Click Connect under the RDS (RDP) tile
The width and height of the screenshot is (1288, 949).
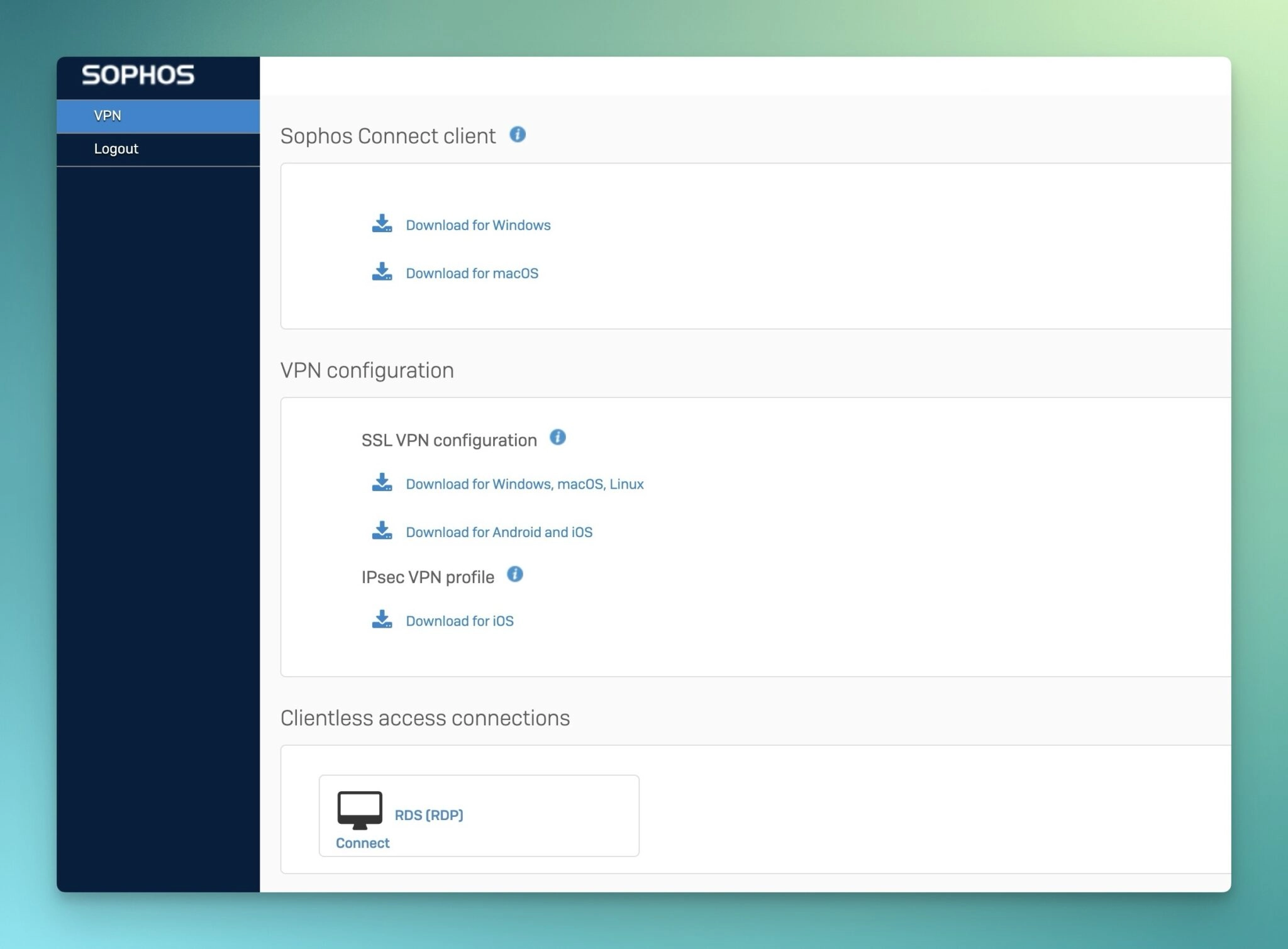tap(362, 843)
